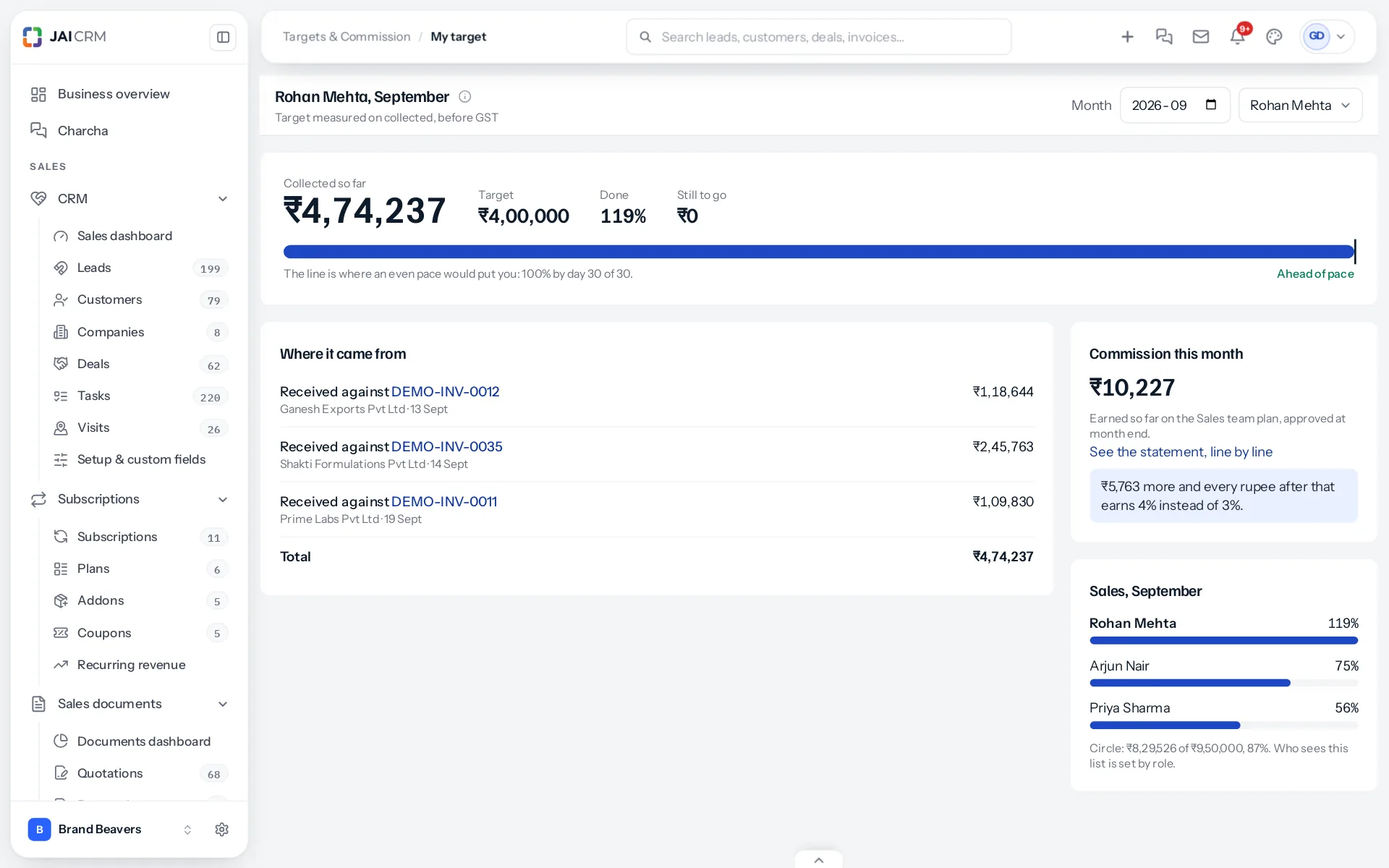Click the search leads input field

pyautogui.click(x=818, y=37)
